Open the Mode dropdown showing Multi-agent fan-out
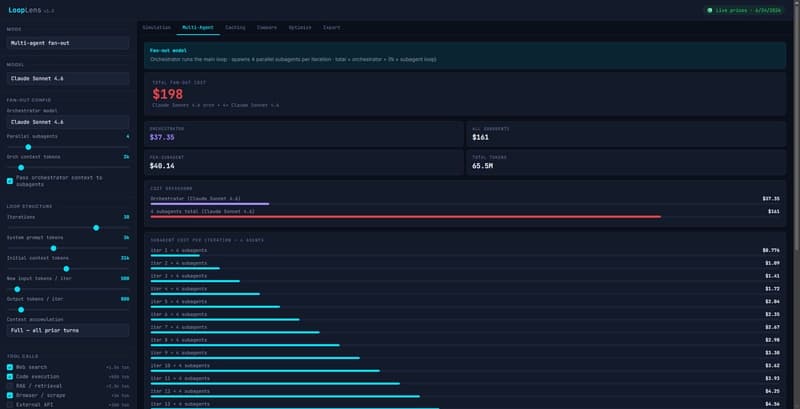The width and height of the screenshot is (800, 409). (x=68, y=43)
